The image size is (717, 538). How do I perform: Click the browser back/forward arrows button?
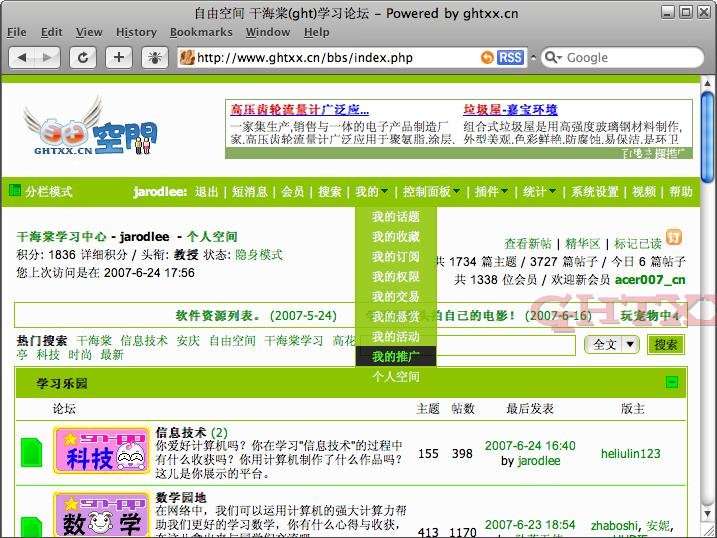[35, 57]
